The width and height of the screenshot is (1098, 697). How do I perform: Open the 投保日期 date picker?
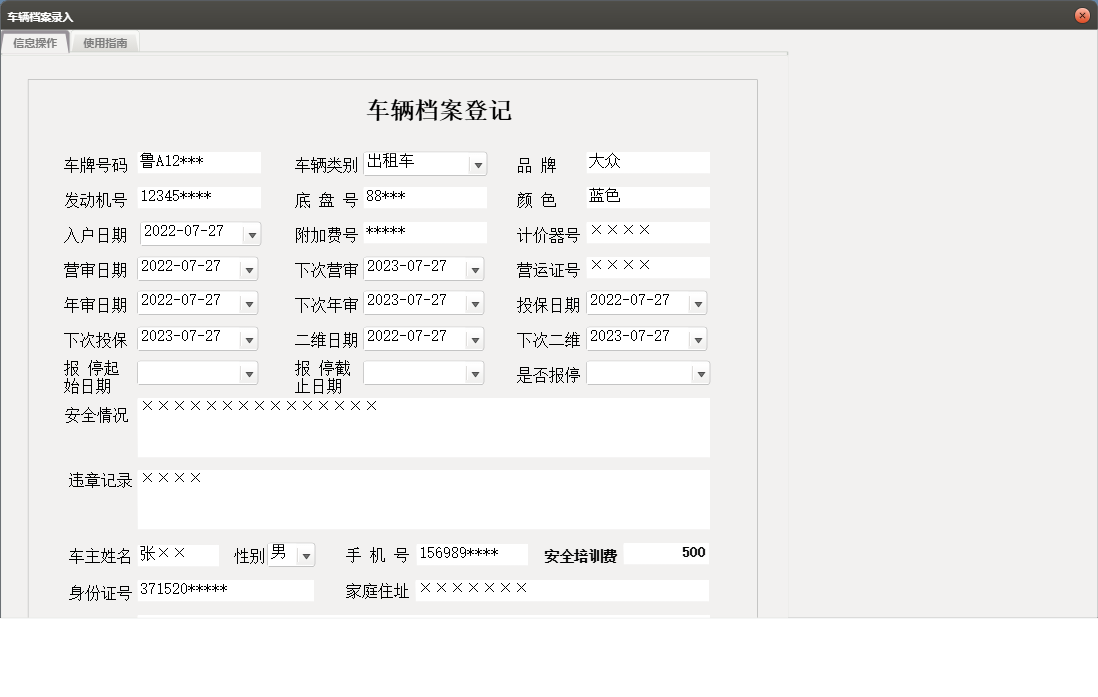pyautogui.click(x=700, y=302)
